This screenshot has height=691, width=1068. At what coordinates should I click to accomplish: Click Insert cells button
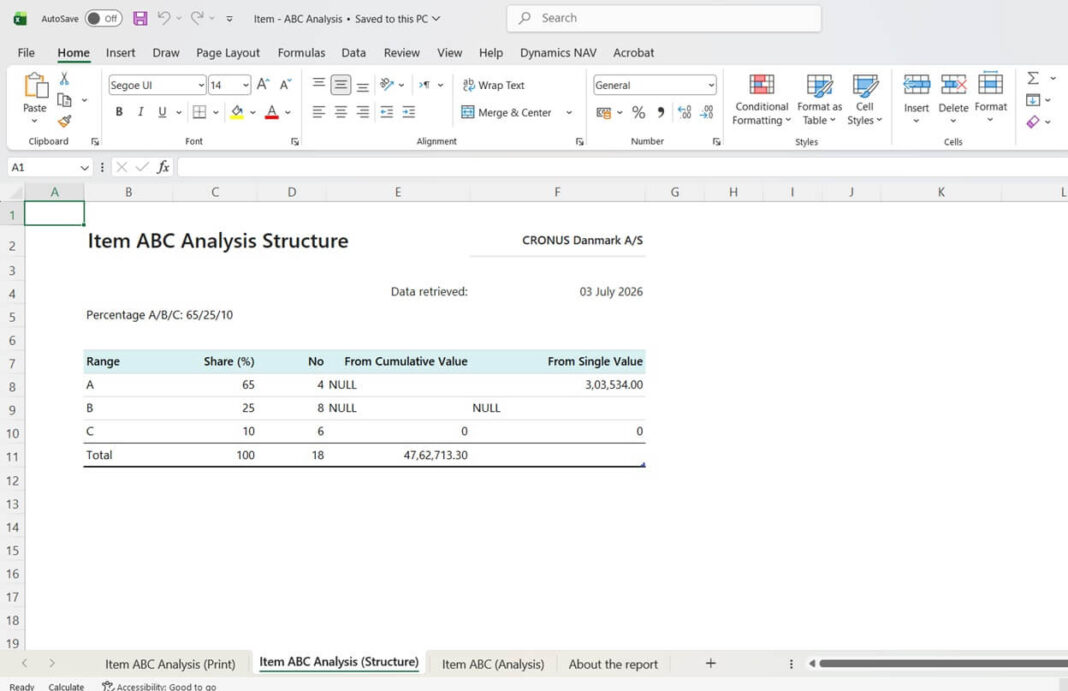(x=916, y=99)
